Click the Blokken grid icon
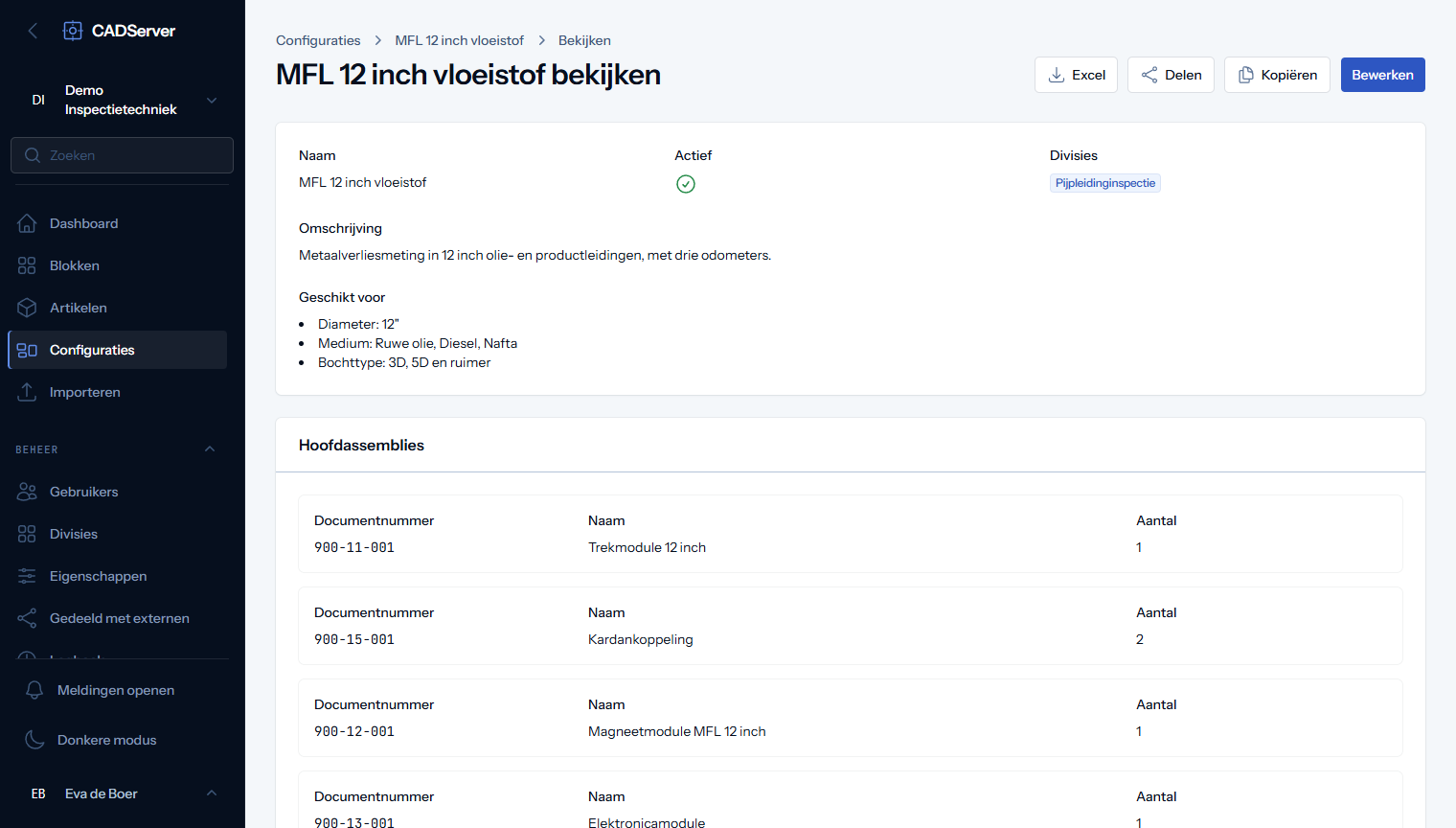1456x828 pixels. [27, 265]
